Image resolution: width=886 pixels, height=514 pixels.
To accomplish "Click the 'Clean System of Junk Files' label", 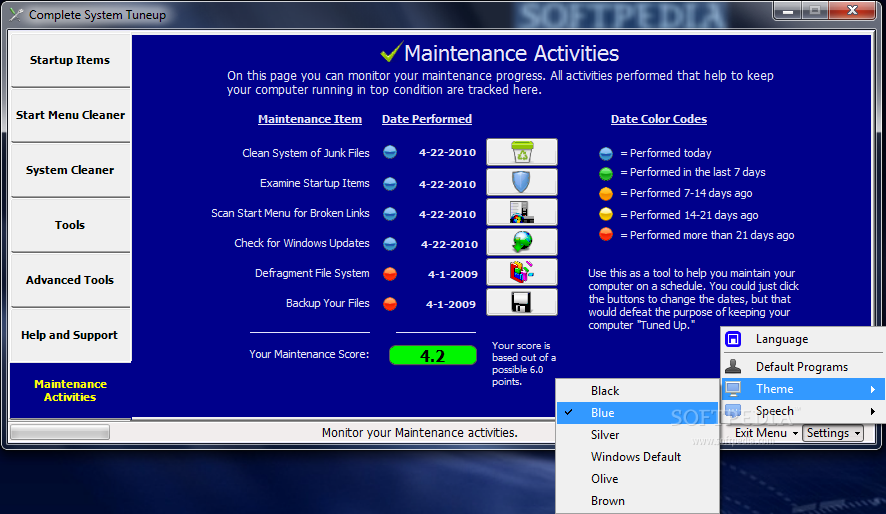I will pyautogui.click(x=306, y=153).
